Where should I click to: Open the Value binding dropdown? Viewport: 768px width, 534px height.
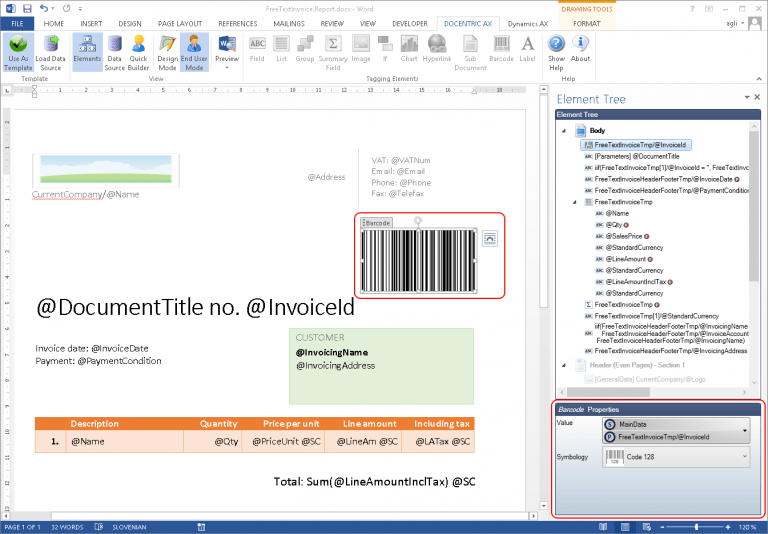tap(744, 431)
